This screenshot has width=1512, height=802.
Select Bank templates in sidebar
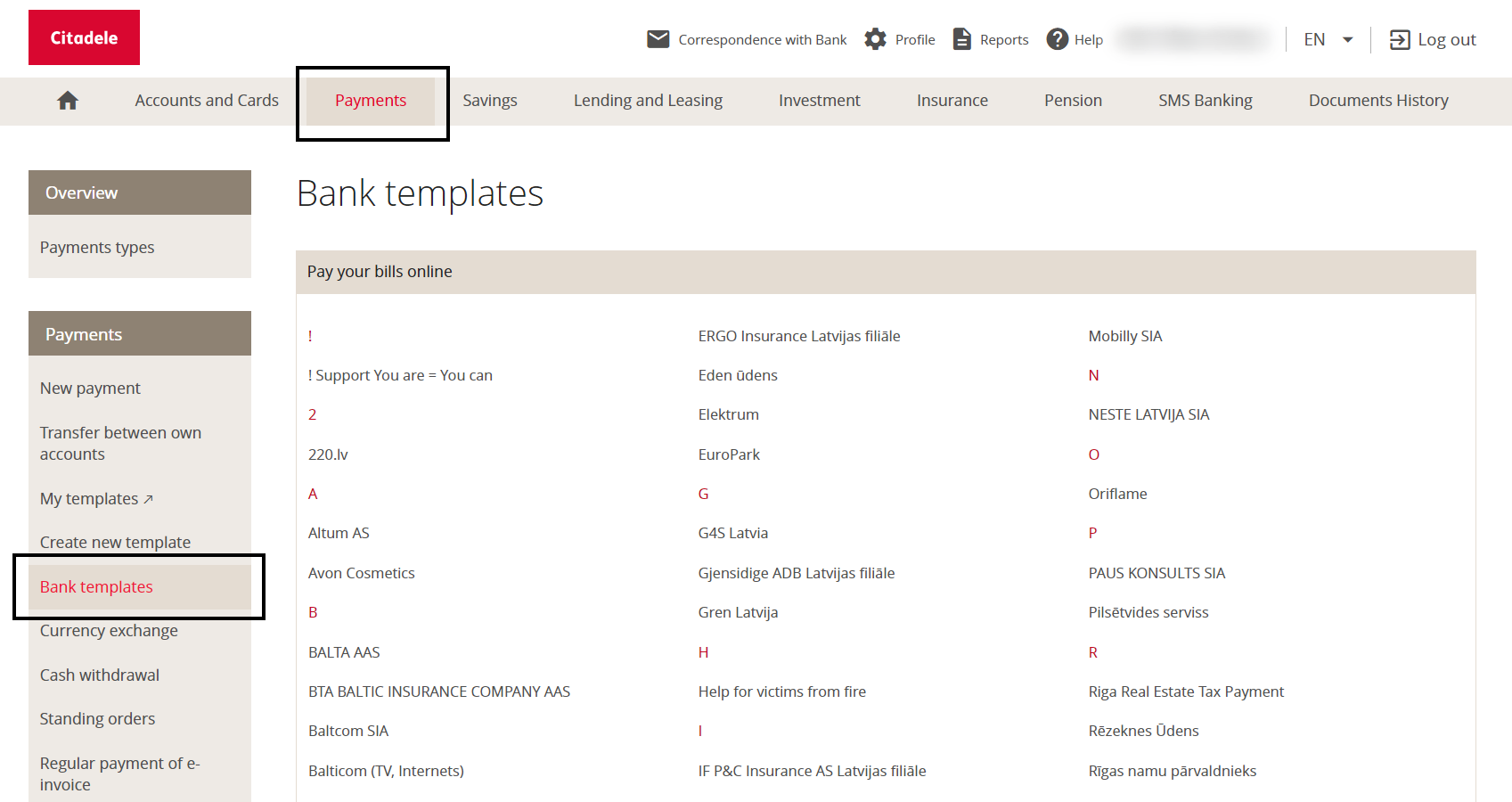(140, 586)
